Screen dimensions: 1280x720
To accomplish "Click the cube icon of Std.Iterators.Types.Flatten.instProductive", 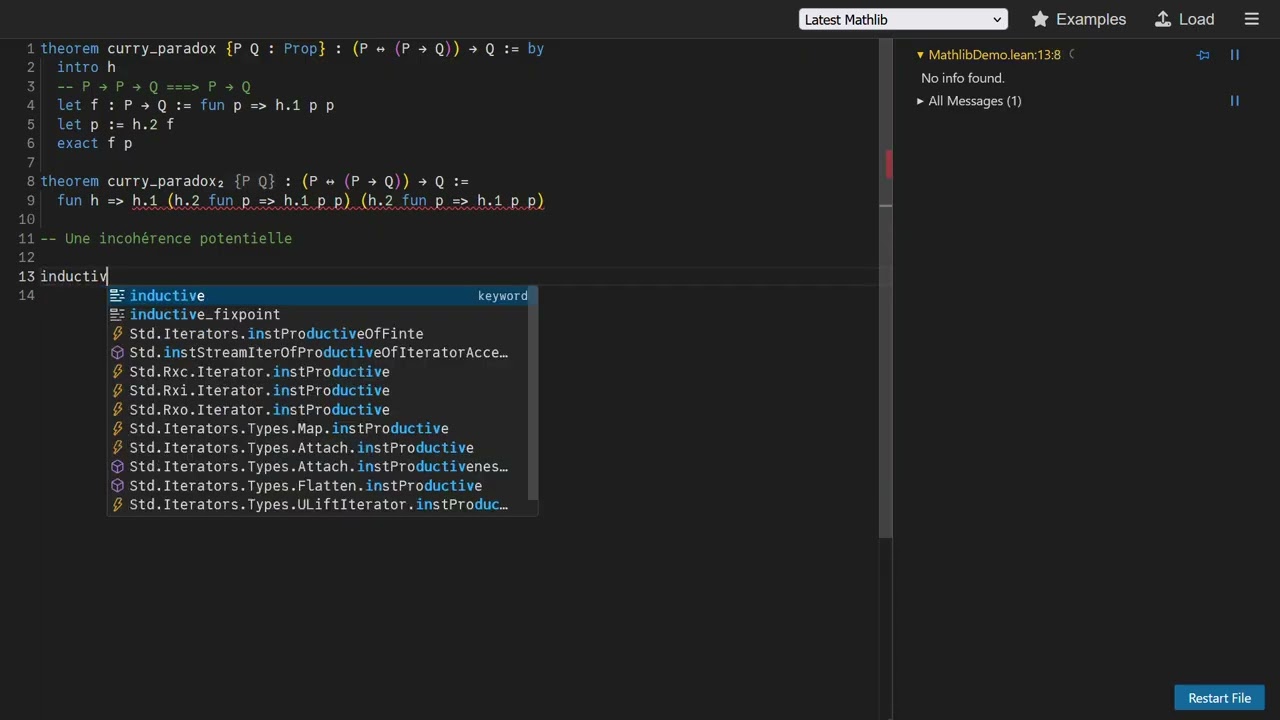I will click(117, 486).
